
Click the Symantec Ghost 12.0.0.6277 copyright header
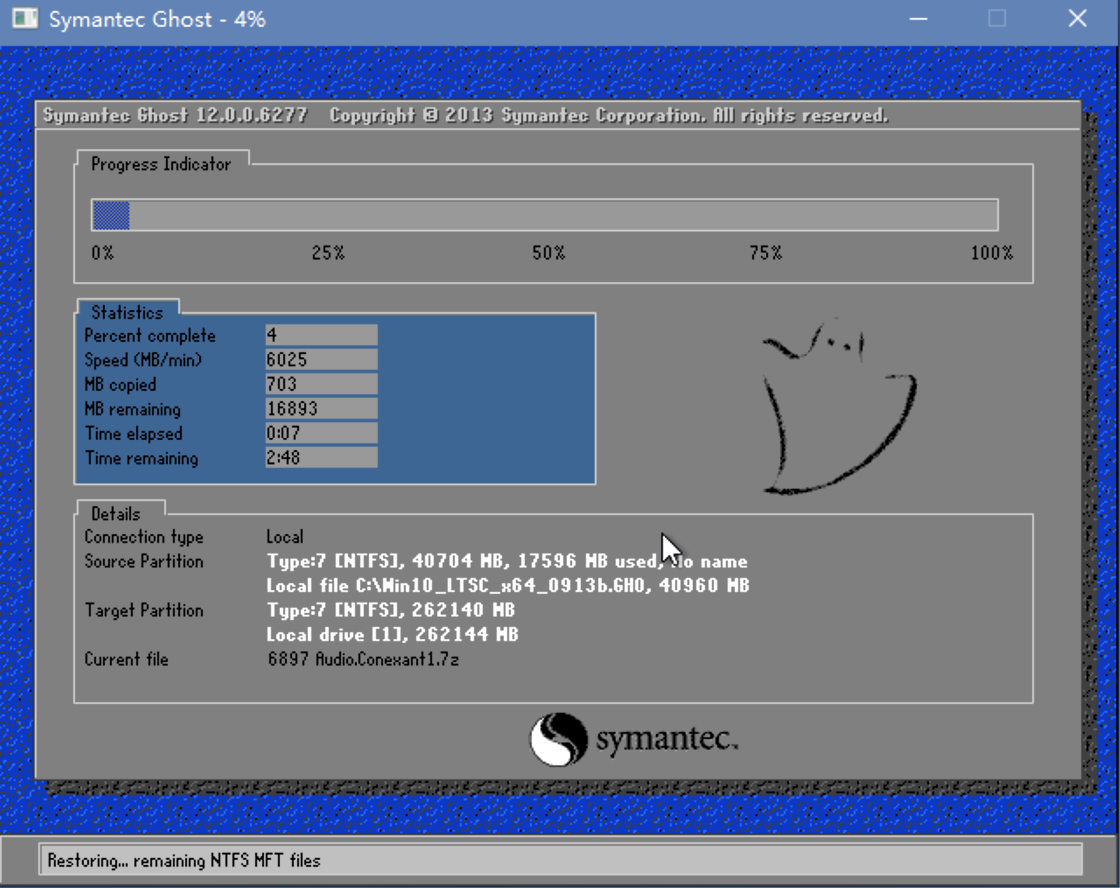click(465, 116)
